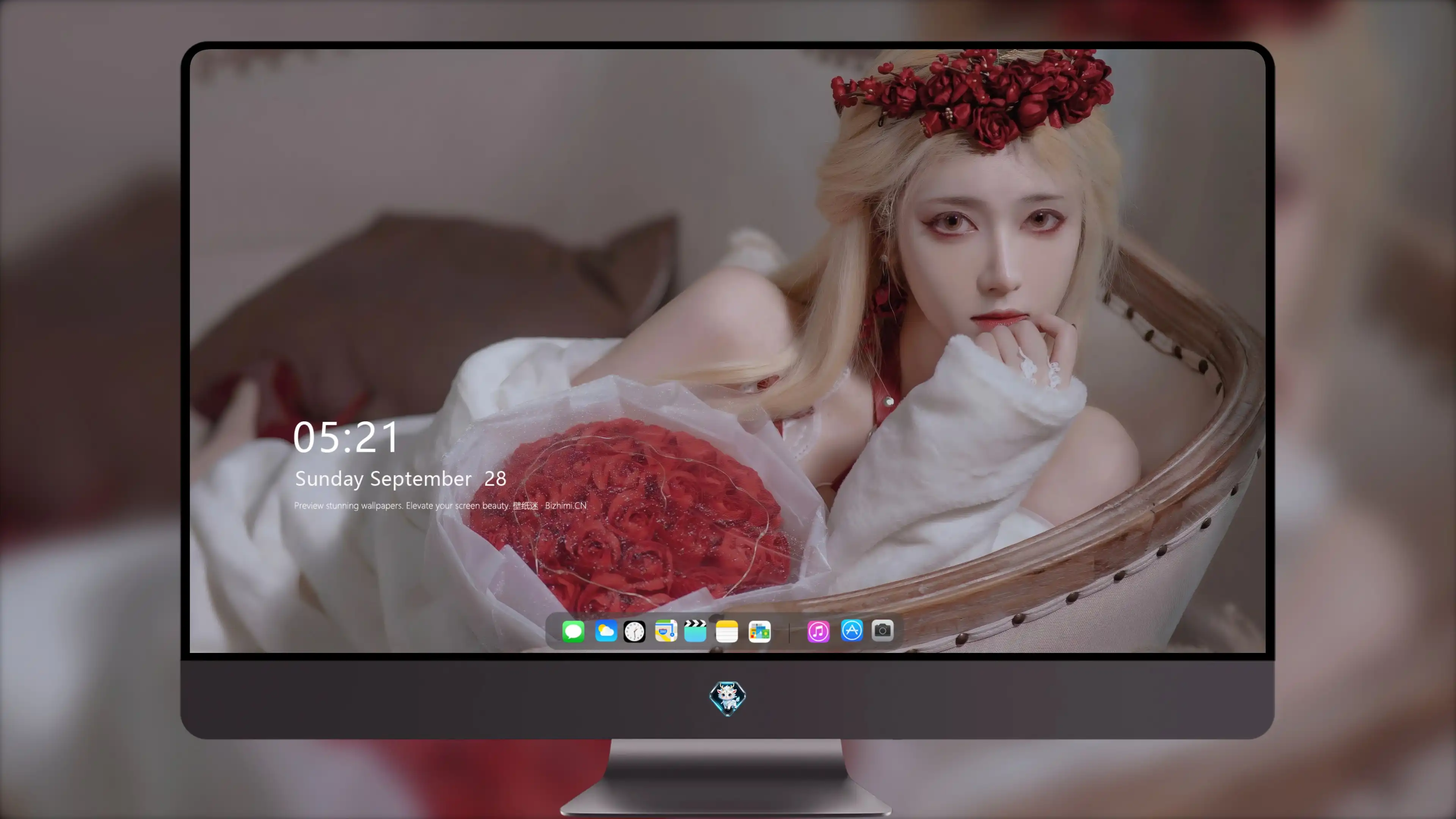This screenshot has height=819, width=1456.
Task: Click the dragon mascot logo on the monitor chin
Action: pyautogui.click(x=728, y=698)
